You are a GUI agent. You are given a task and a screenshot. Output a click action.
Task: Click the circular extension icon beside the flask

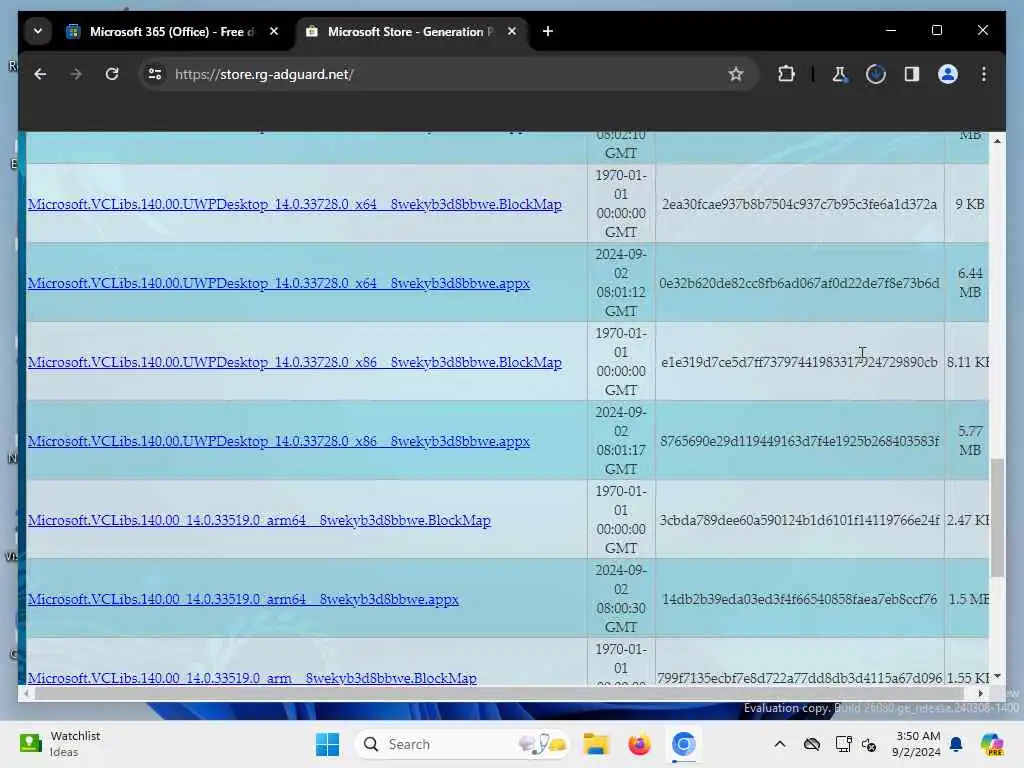coord(876,74)
